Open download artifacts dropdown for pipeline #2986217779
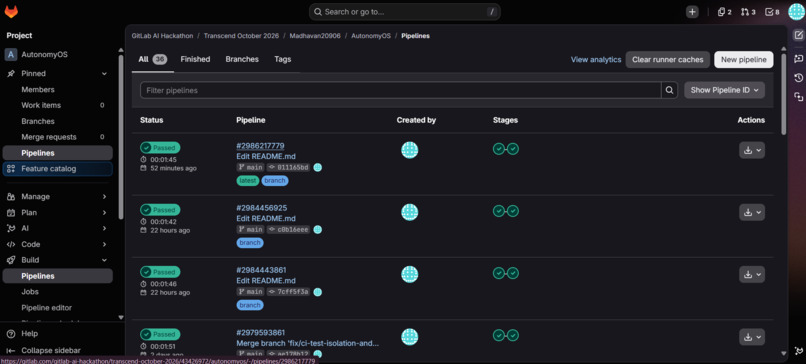Viewport: 806px width, 364px height. click(x=752, y=150)
